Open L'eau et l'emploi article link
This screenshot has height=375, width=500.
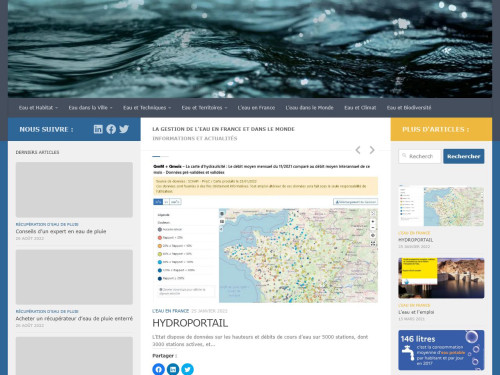tap(416, 312)
